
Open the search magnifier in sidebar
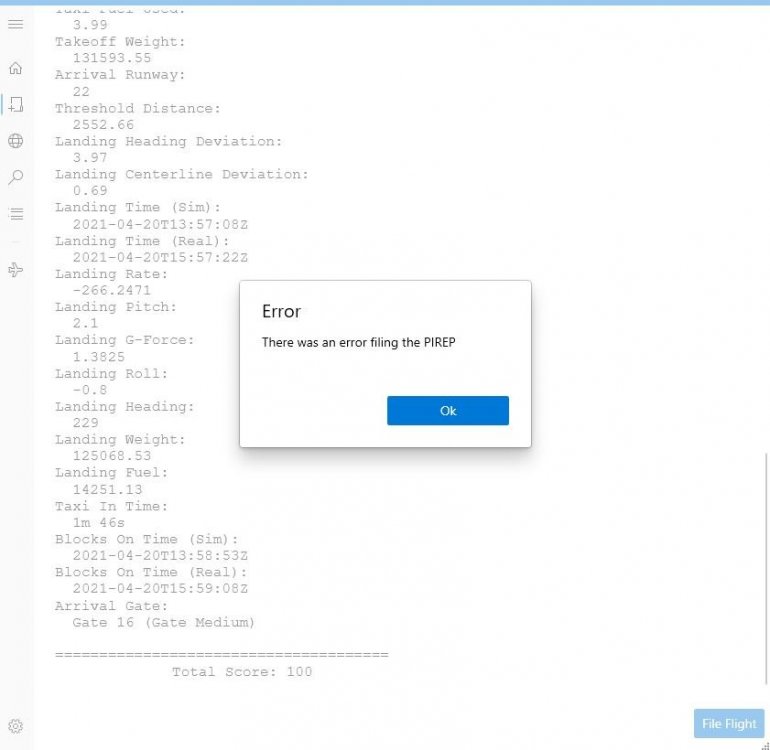16,177
